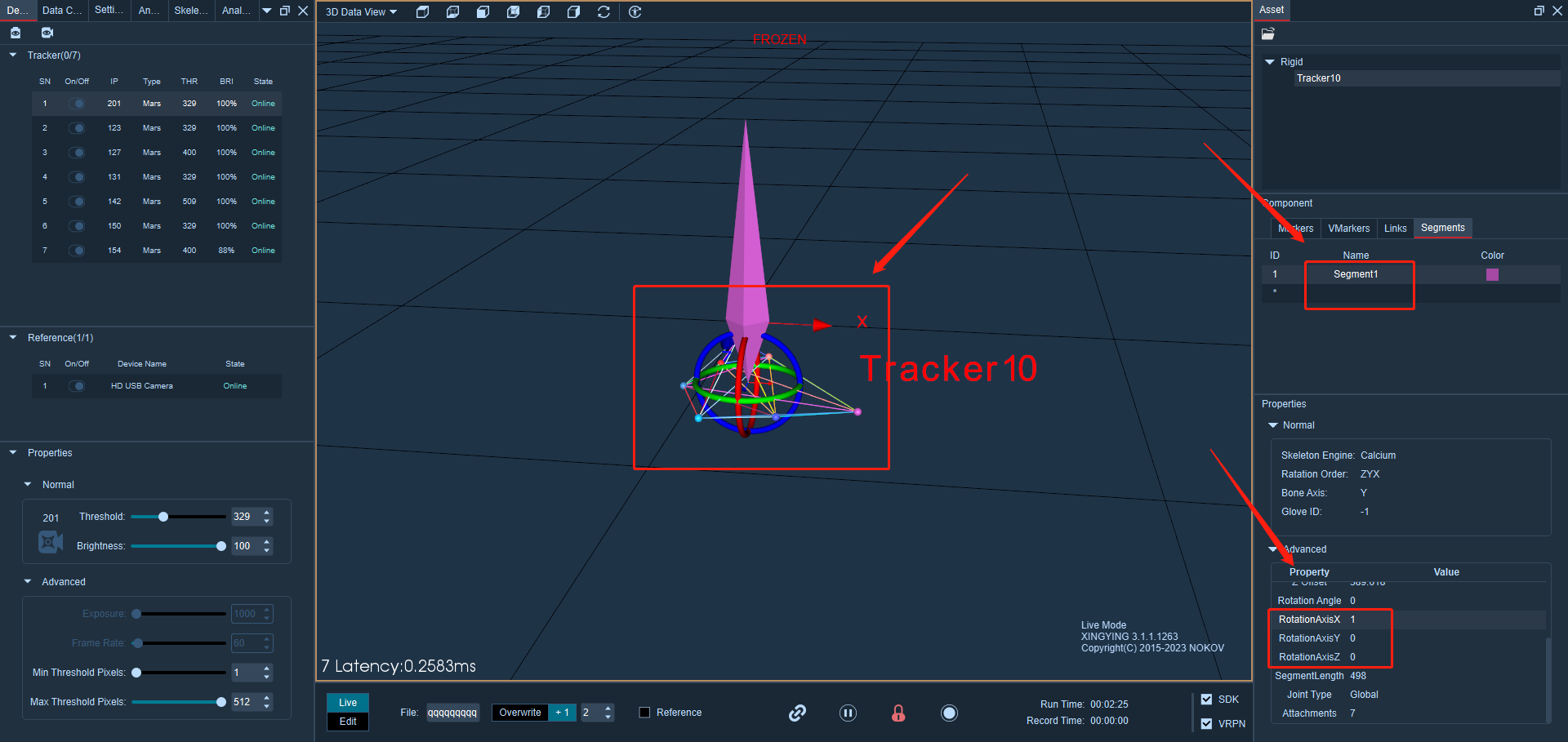Image resolution: width=1568 pixels, height=742 pixels.
Task: Click the first camera icon under the device tabs
Action: [16, 33]
